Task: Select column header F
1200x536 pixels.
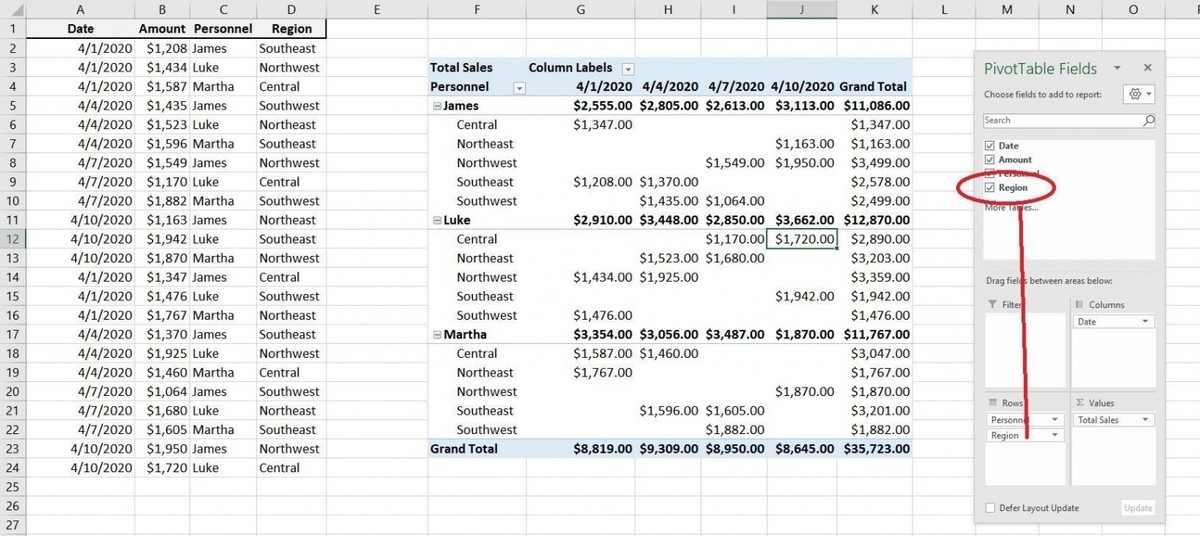Action: click(x=477, y=9)
